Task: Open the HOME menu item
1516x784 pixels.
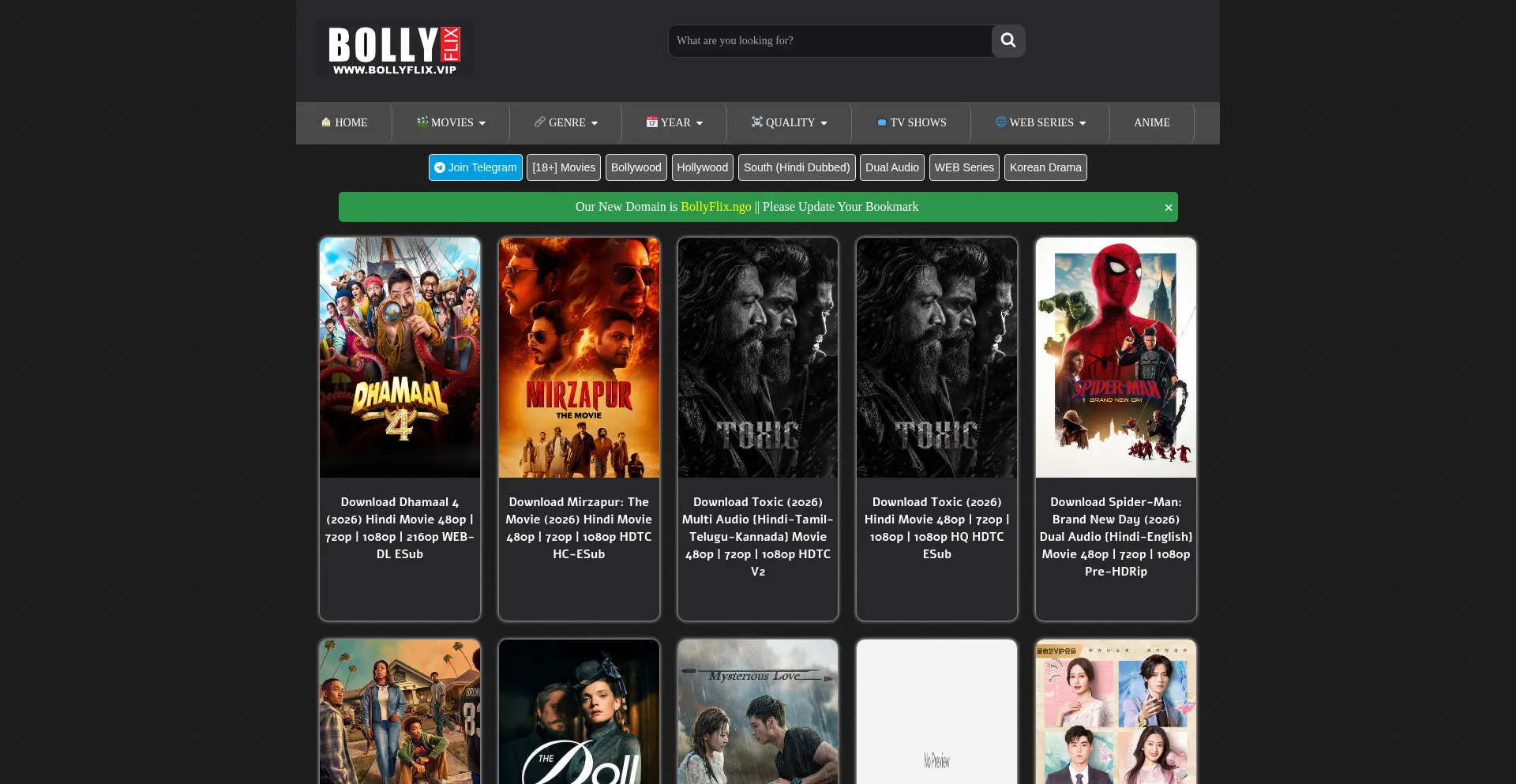Action: tap(344, 122)
